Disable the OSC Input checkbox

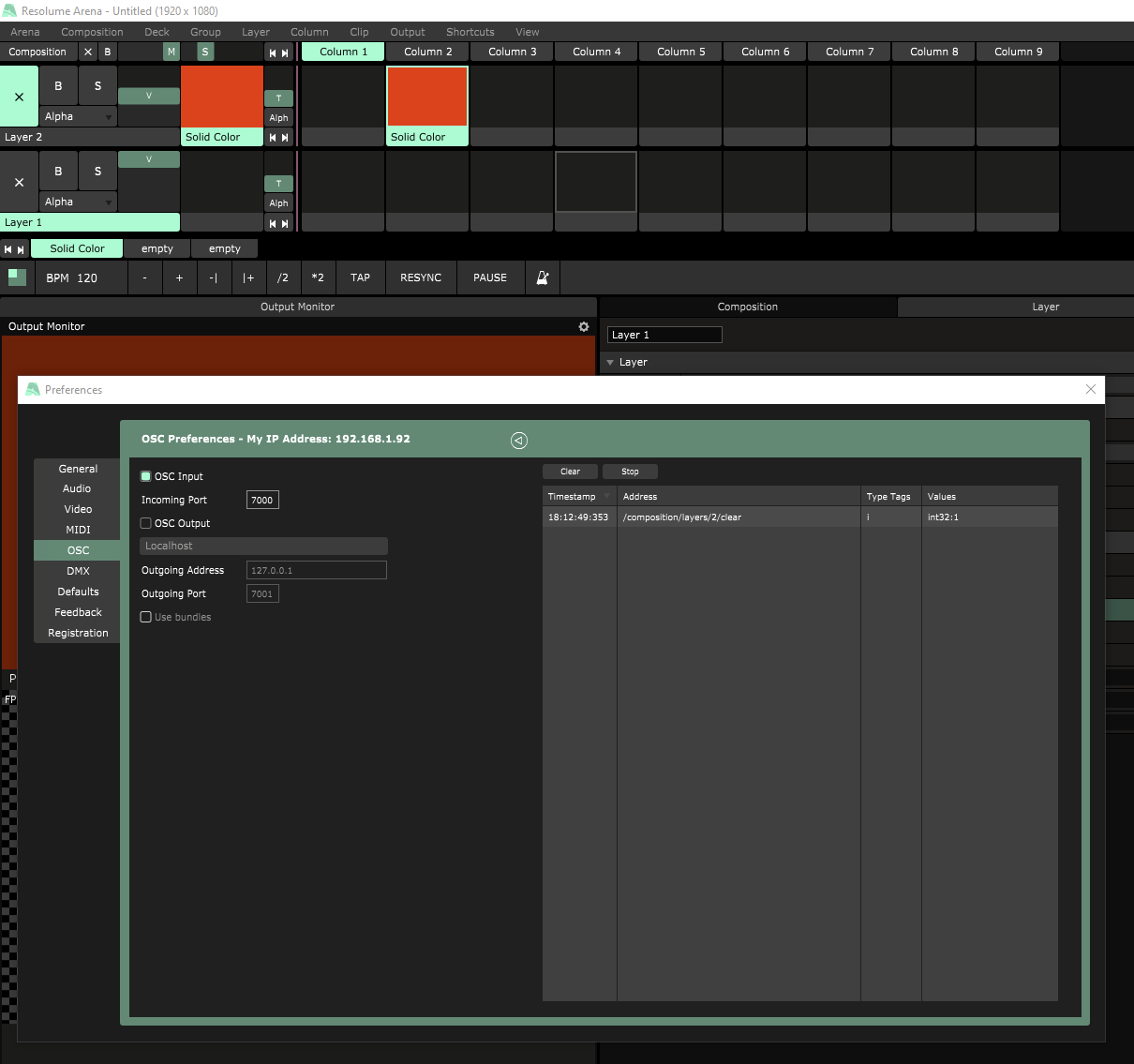click(146, 476)
